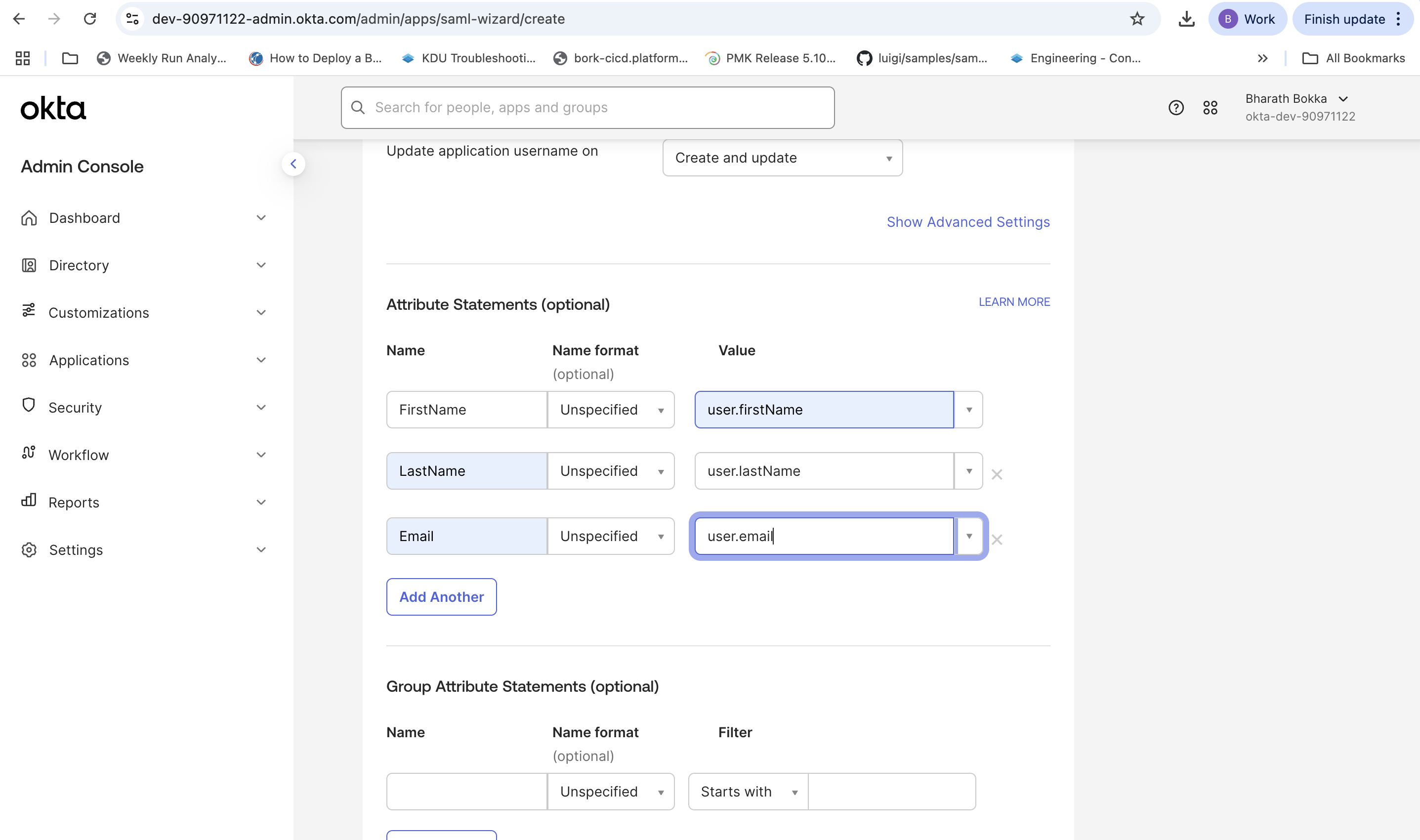The image size is (1420, 840).
Task: Click the Add Another button
Action: [x=441, y=596]
